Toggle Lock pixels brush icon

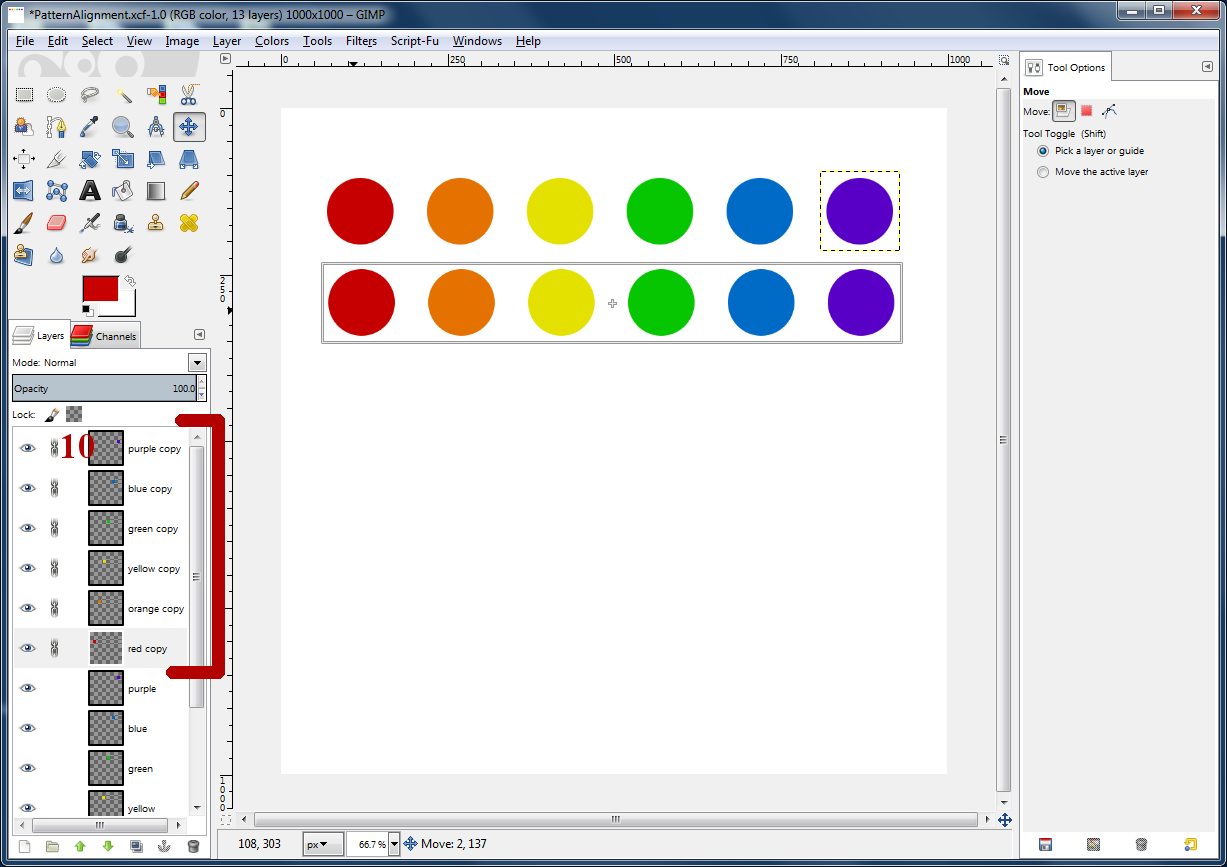[52, 414]
